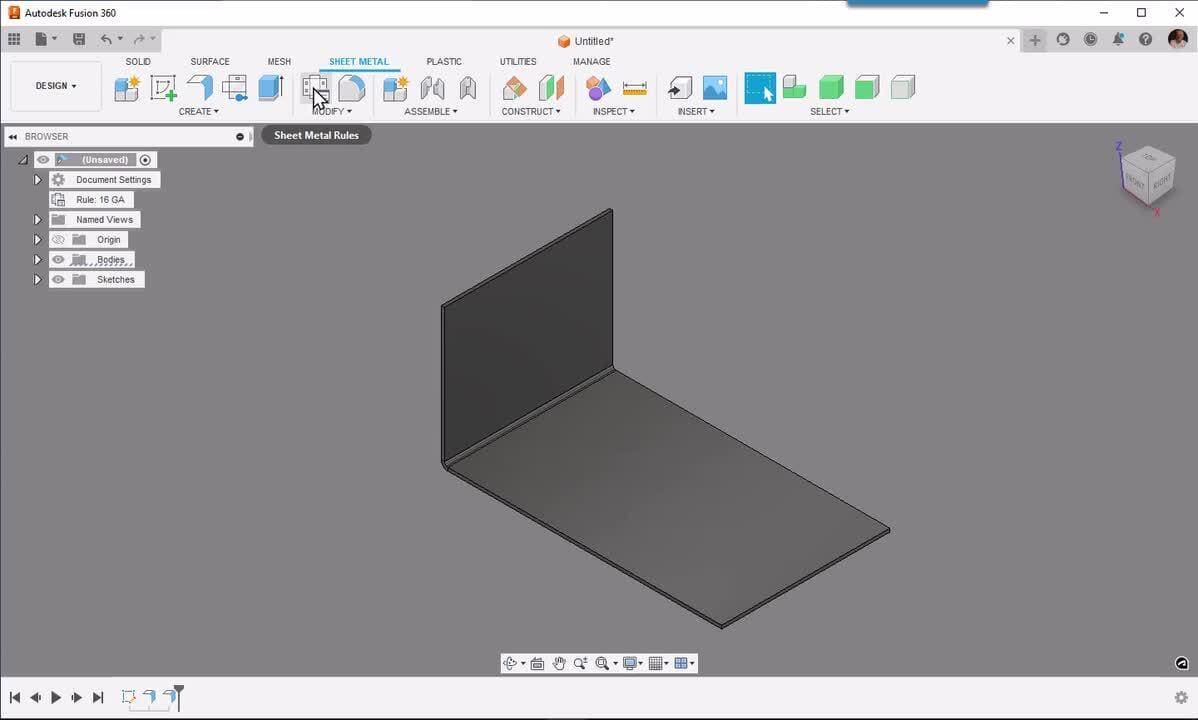Viewport: 1198px width, 720px height.
Task: Hide the Bodies folder
Action: point(58,259)
